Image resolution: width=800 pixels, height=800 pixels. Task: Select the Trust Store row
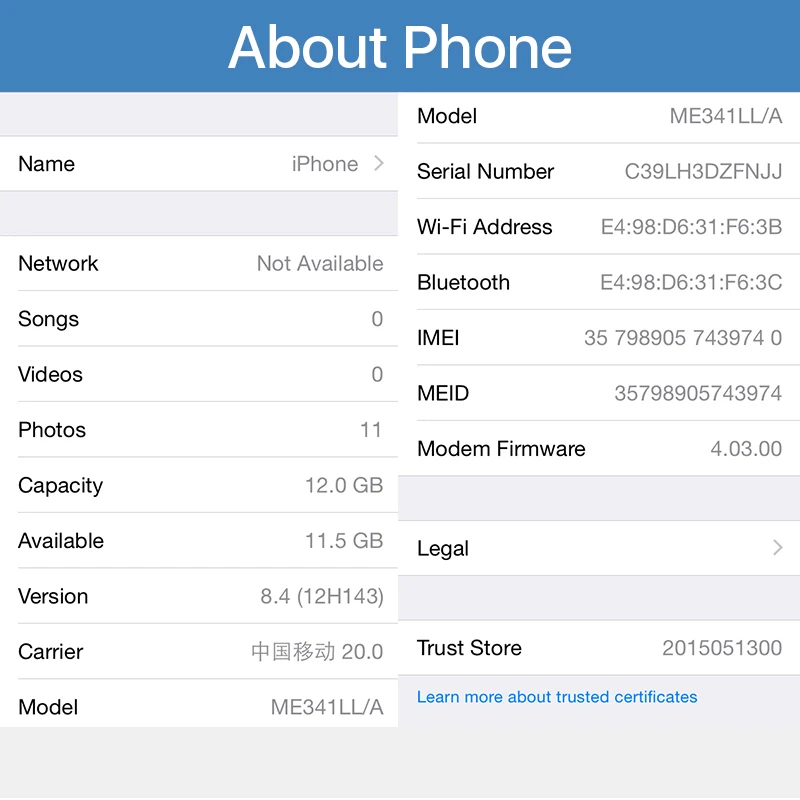[x=600, y=648]
